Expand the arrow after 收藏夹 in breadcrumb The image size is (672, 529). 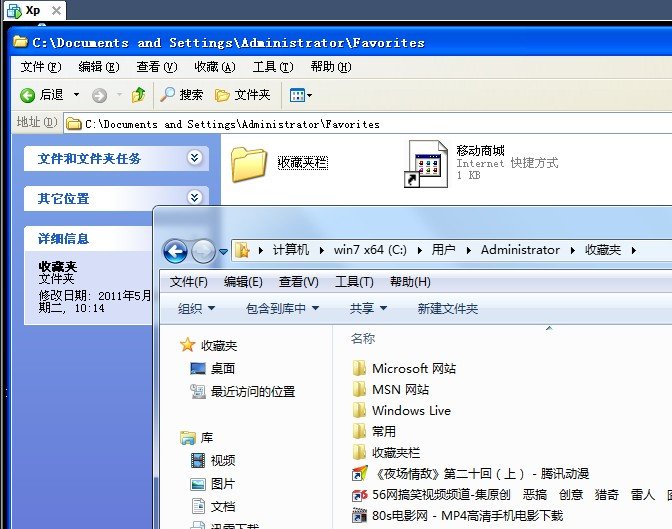point(633,250)
